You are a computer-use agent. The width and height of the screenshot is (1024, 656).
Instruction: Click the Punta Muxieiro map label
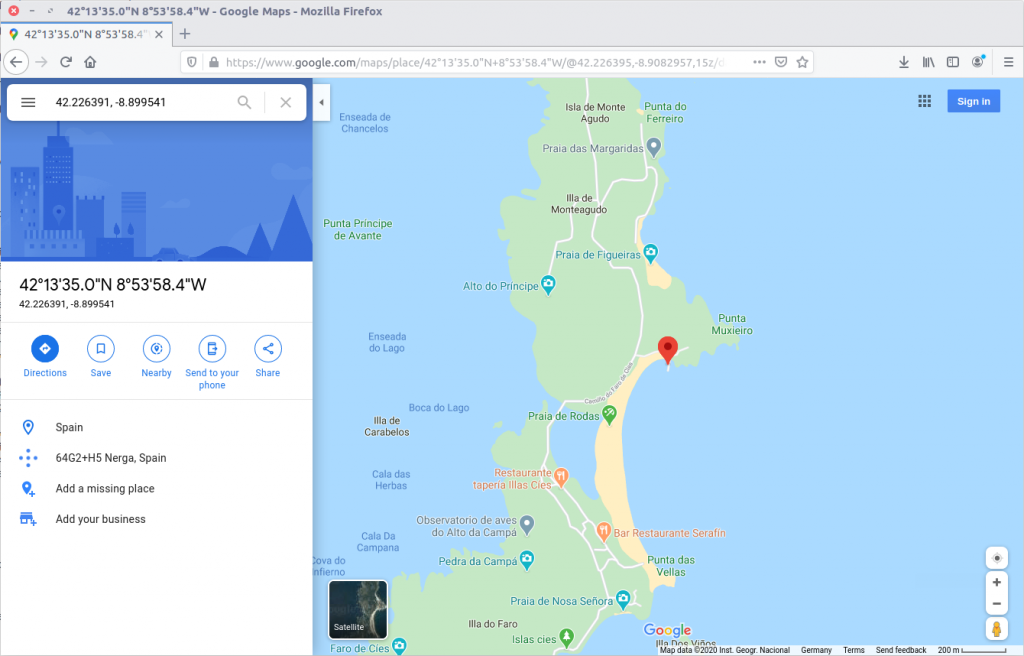point(732,324)
